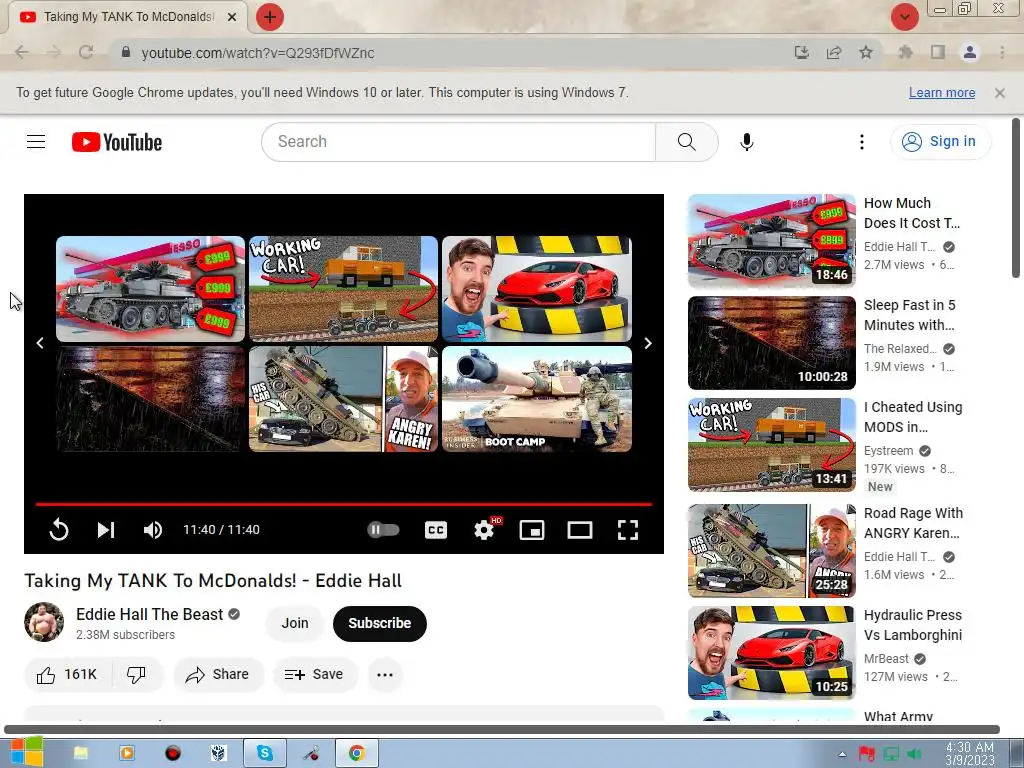Screen dimensions: 1024x768
Task: Toggle the autoplay switch
Action: (383, 530)
